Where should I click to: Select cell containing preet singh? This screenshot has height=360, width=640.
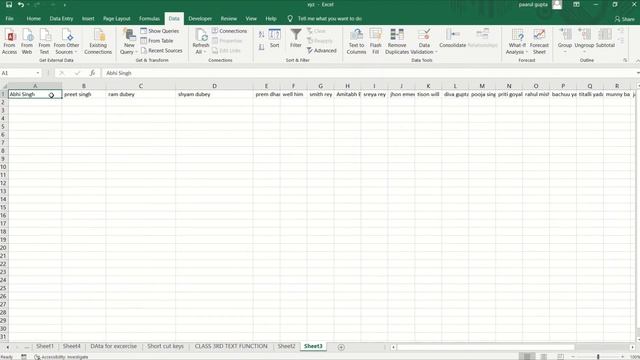pyautogui.click(x=84, y=94)
